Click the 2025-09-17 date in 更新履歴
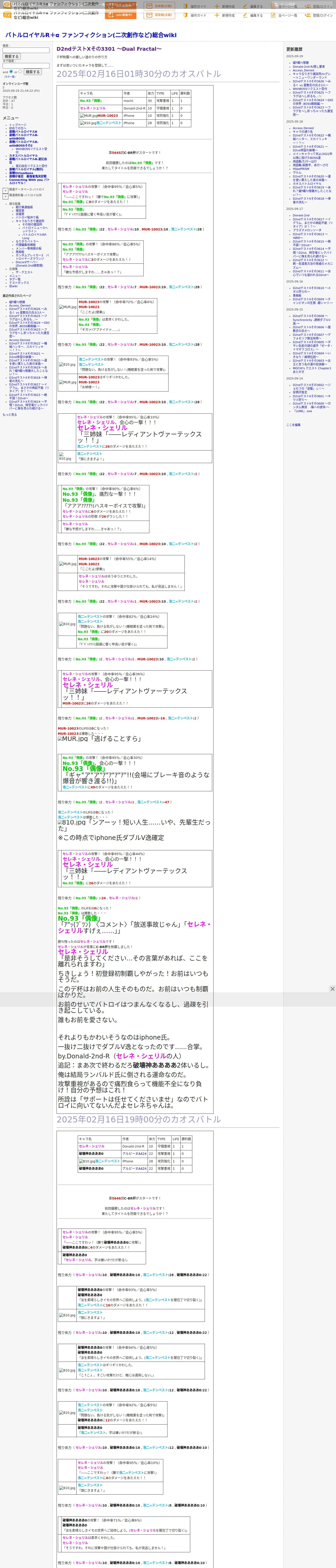This screenshot has height=1568, width=336. point(295,209)
